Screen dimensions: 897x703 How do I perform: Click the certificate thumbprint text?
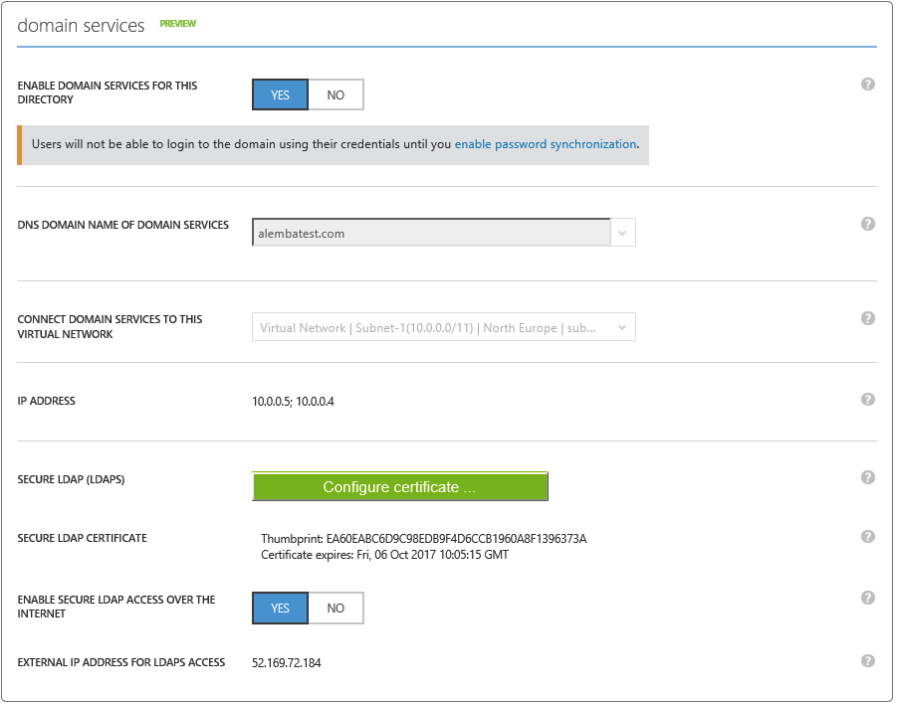423,539
